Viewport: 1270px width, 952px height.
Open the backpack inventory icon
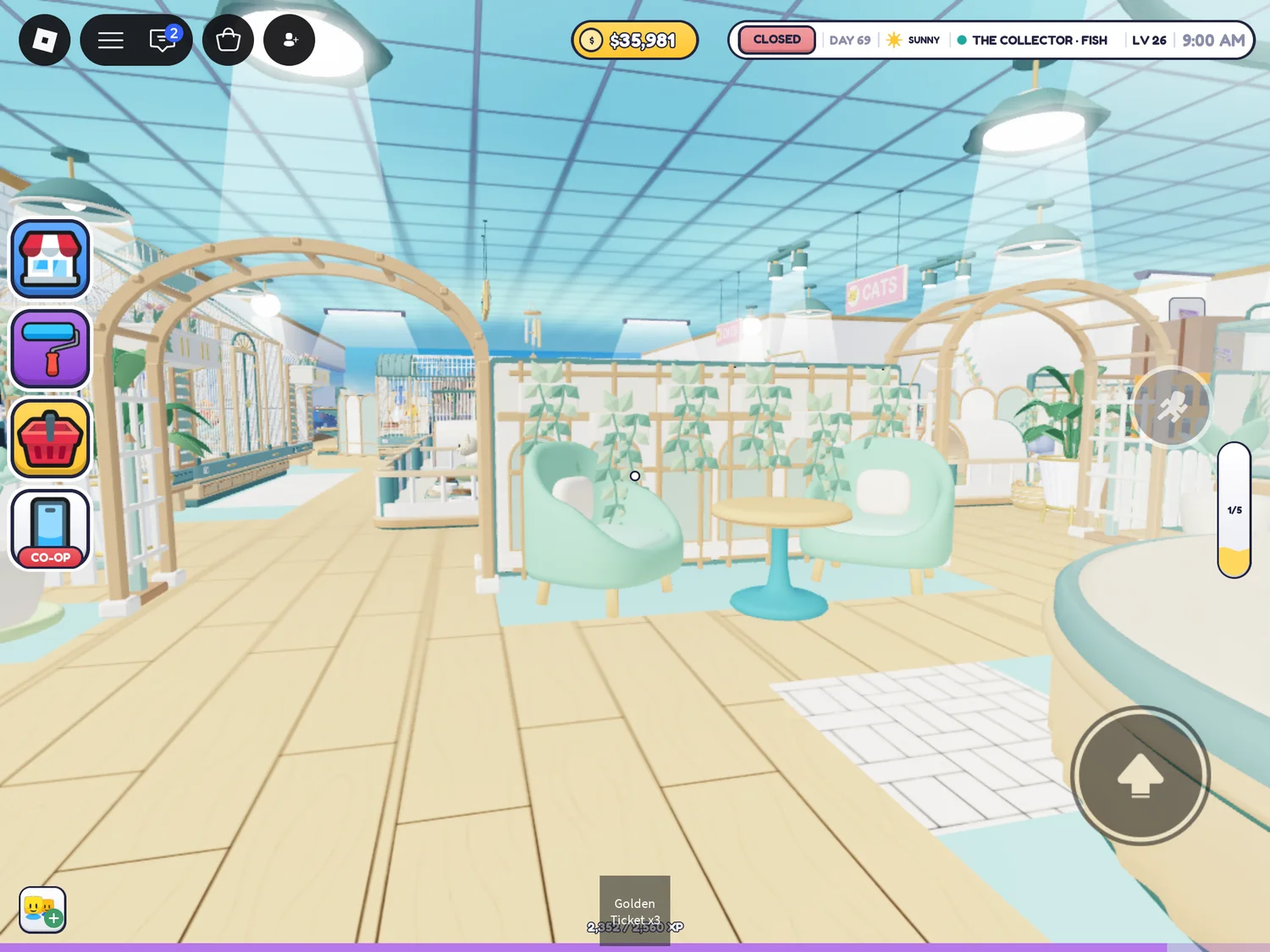[x=228, y=40]
